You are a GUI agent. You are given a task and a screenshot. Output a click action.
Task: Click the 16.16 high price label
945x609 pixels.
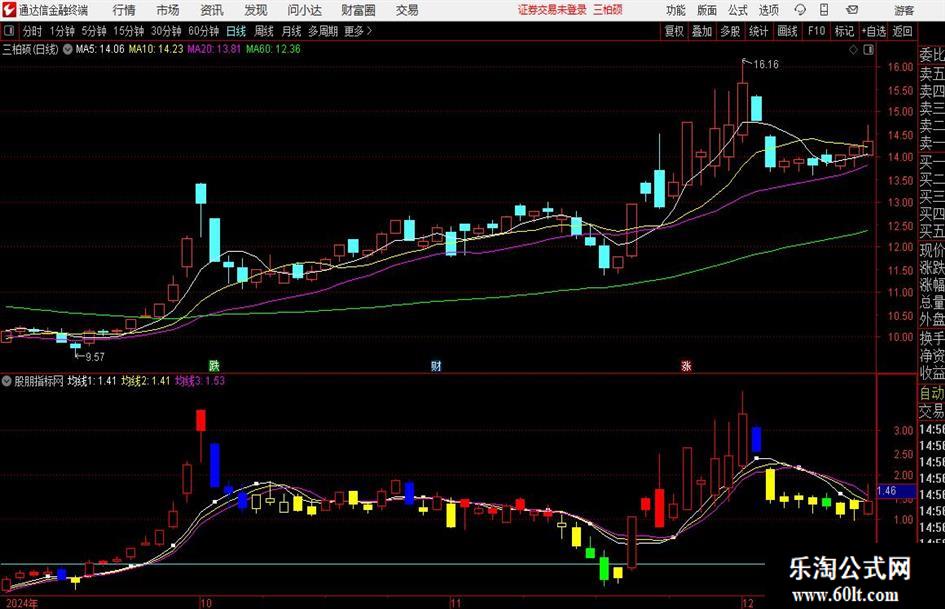point(765,65)
